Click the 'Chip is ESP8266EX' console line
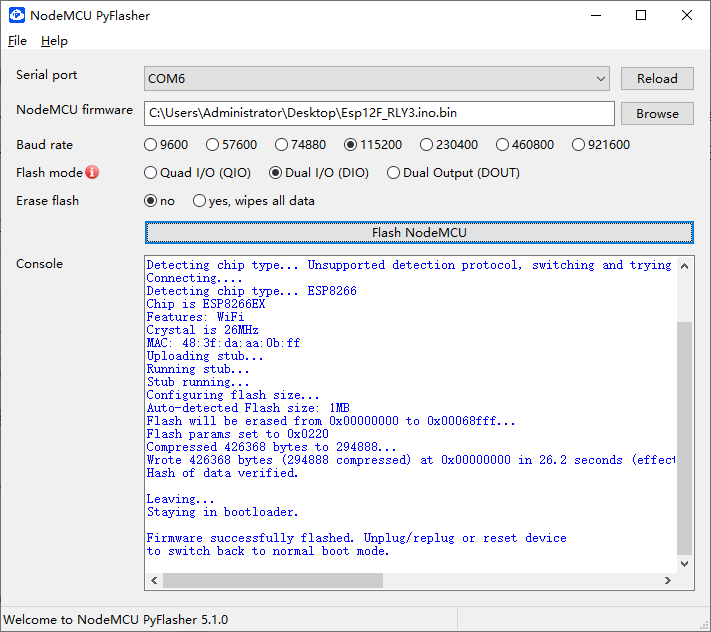Screen dimensions: 711x632 coord(206,304)
